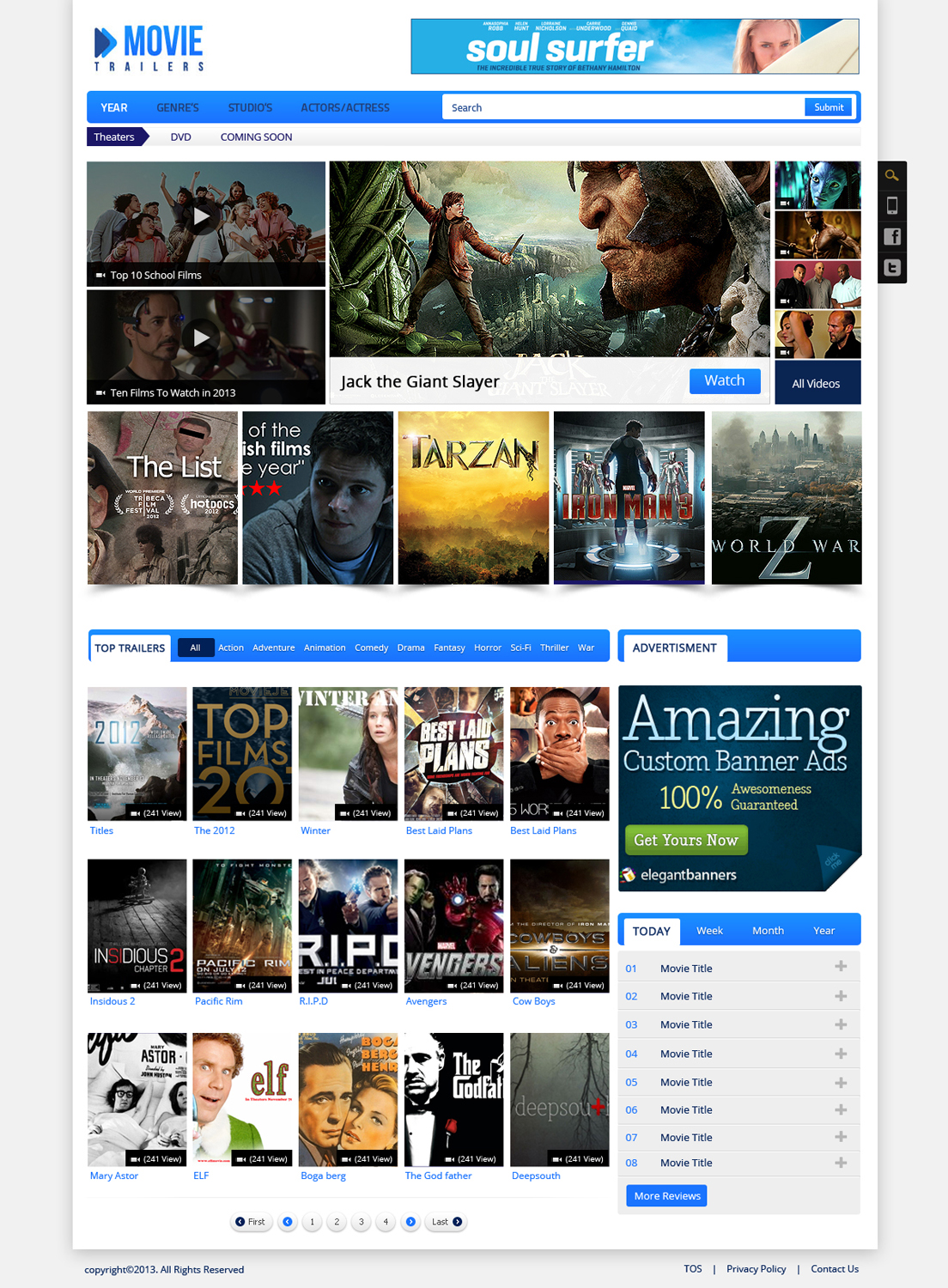Select page 1 in pagination
948x1288 pixels.
coord(312,1222)
